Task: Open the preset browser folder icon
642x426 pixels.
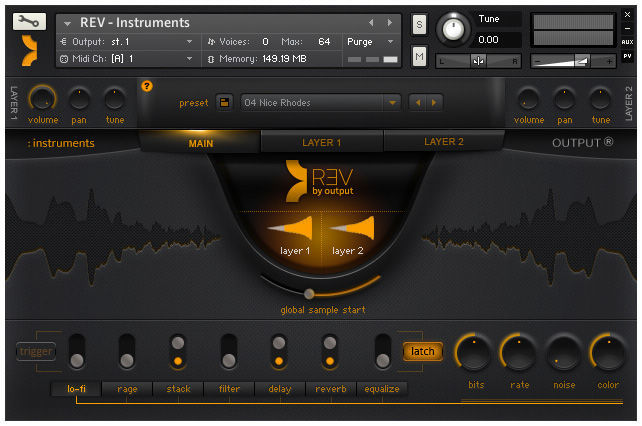Action: (x=224, y=102)
